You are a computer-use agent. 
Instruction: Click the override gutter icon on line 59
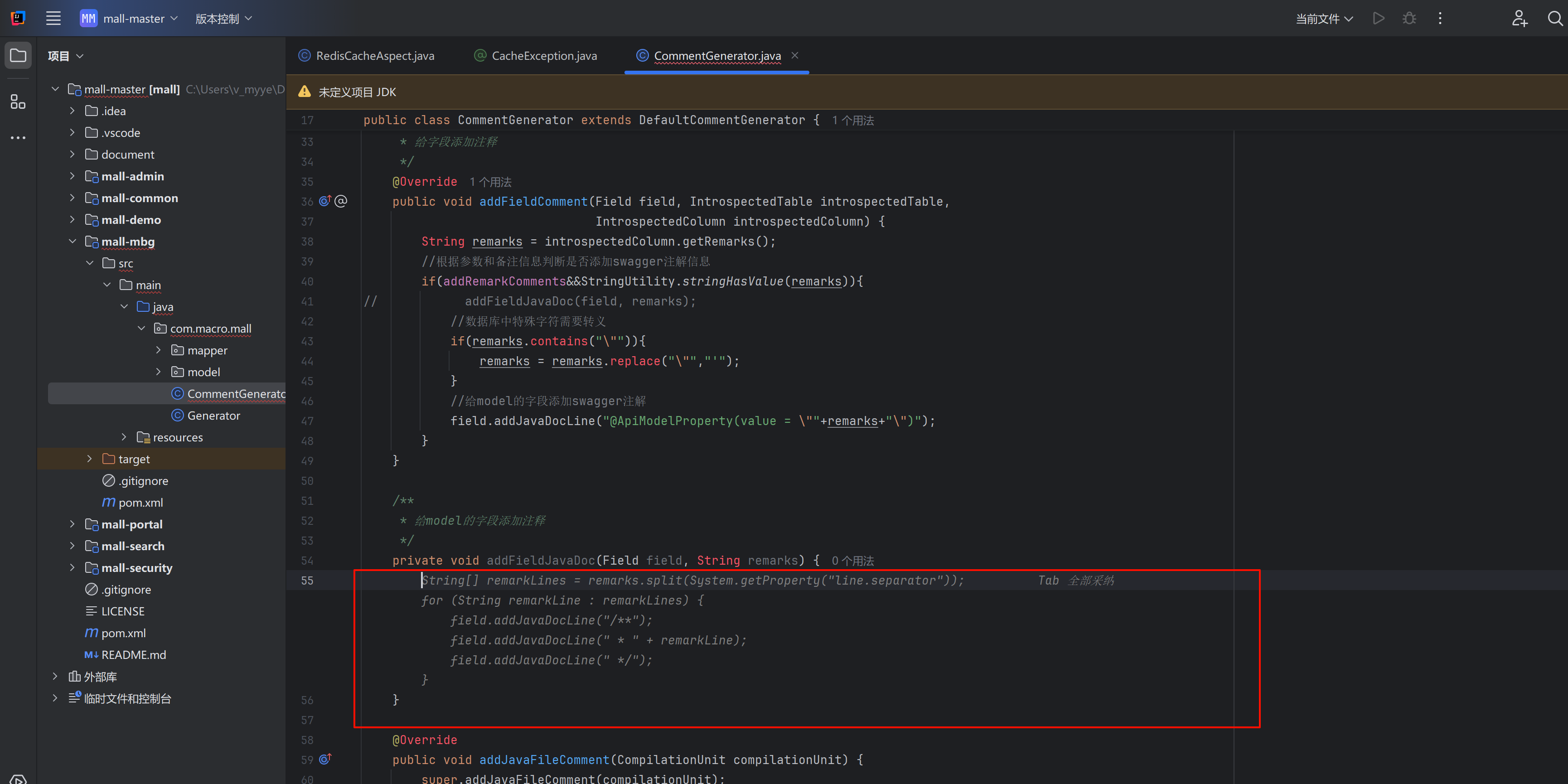point(325,759)
